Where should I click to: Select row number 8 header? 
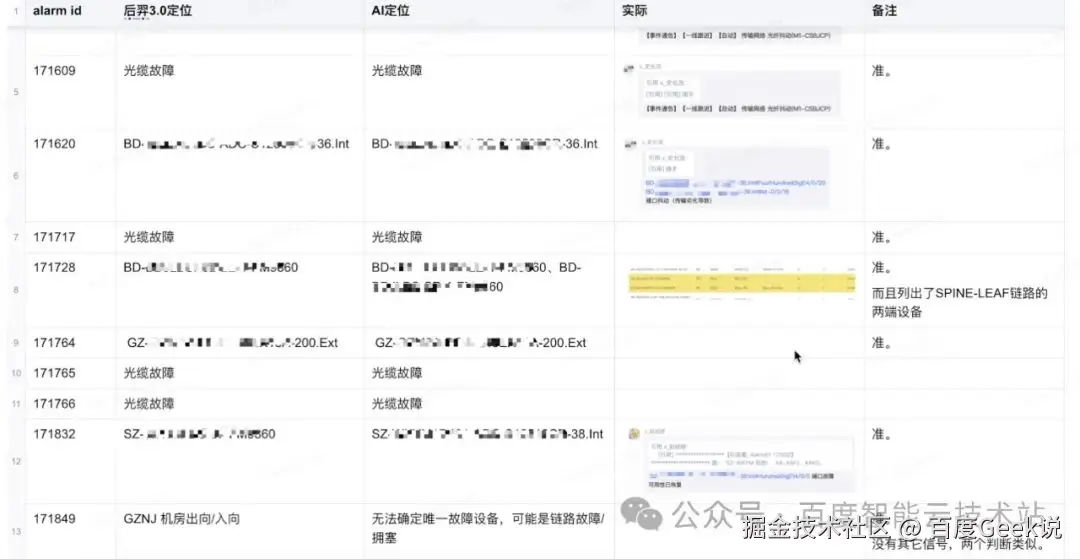click(16, 290)
